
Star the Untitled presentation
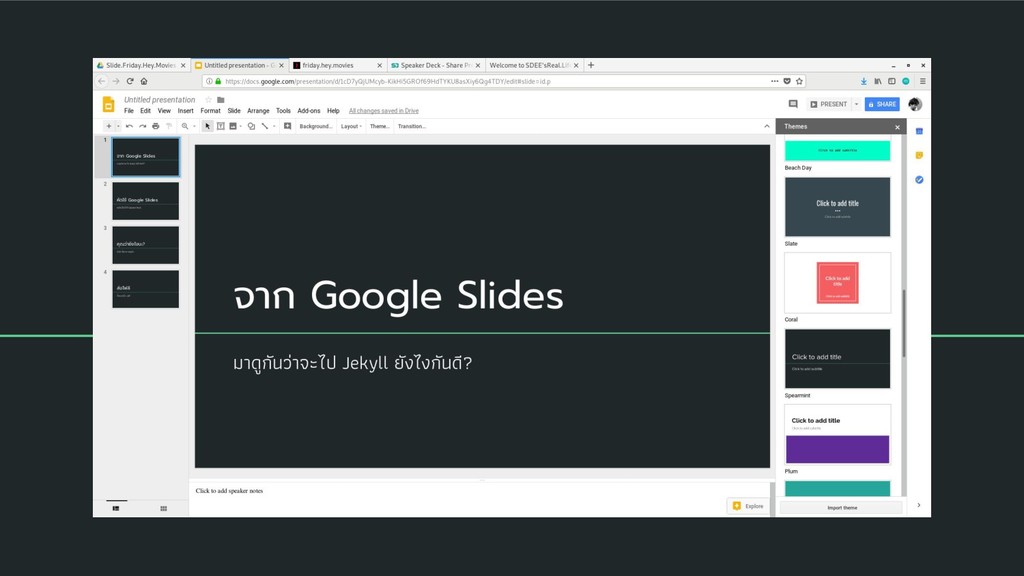pos(208,100)
